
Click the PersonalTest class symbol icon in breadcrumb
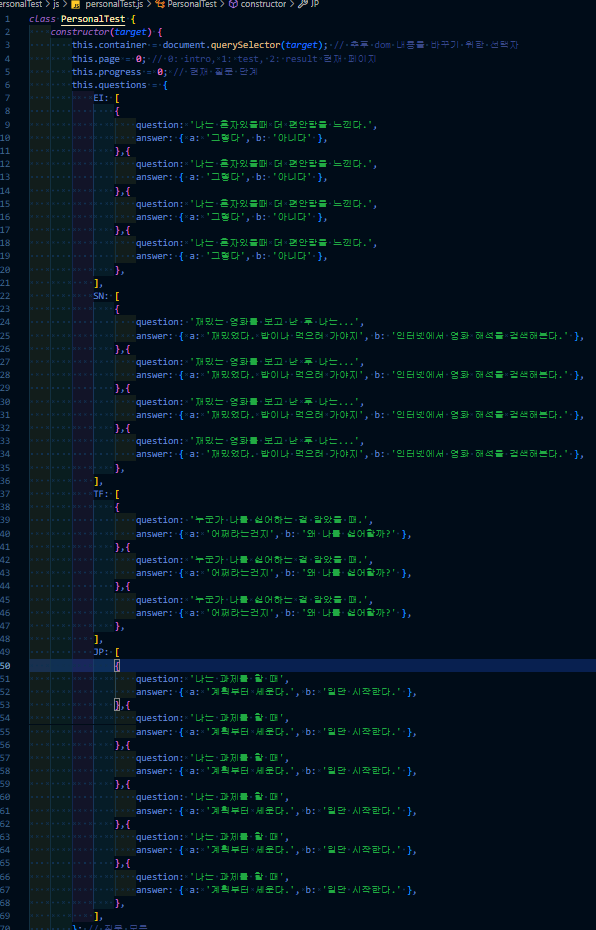pyautogui.click(x=160, y=4)
